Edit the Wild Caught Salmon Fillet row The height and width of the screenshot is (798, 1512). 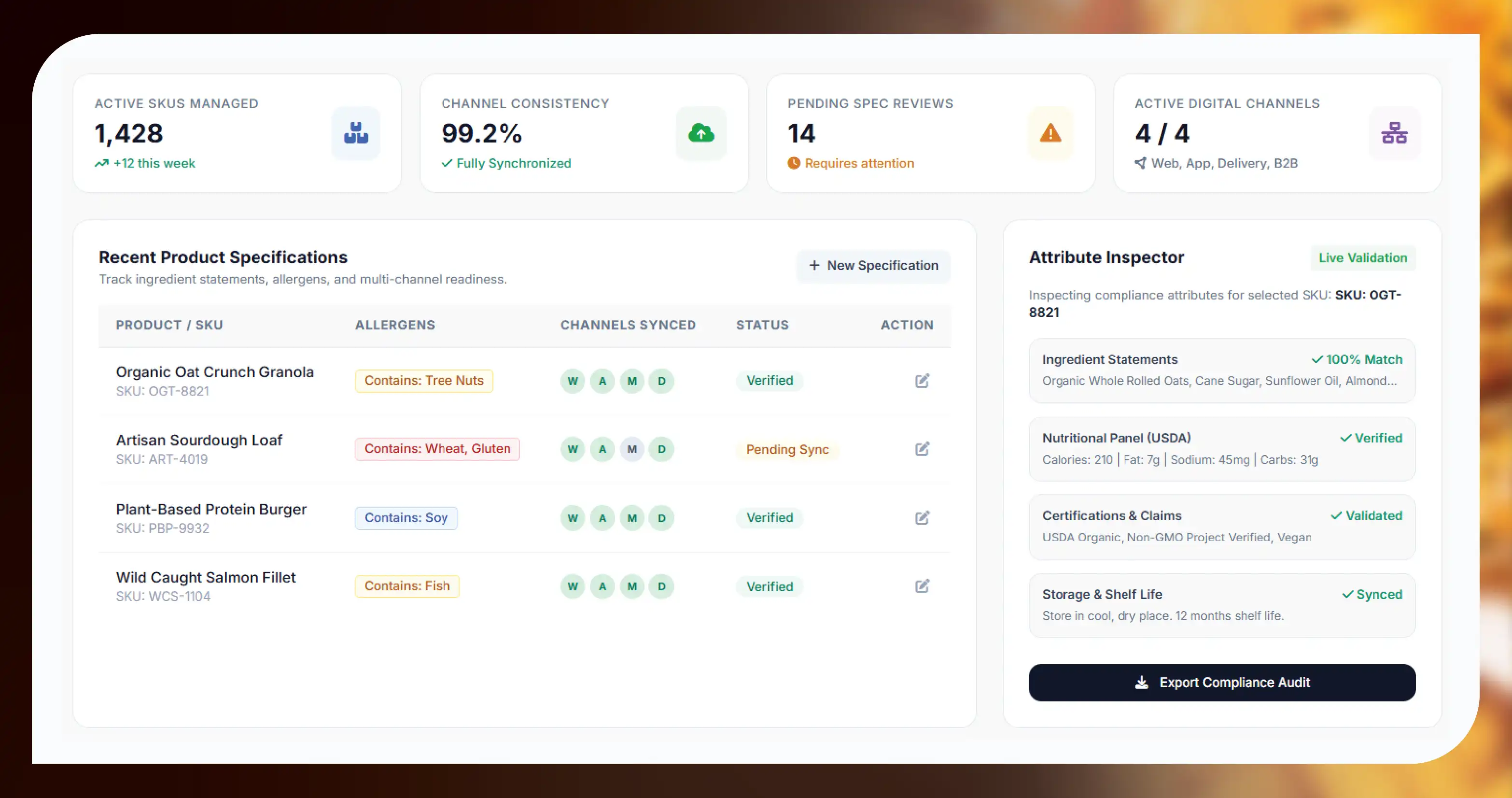point(922,585)
